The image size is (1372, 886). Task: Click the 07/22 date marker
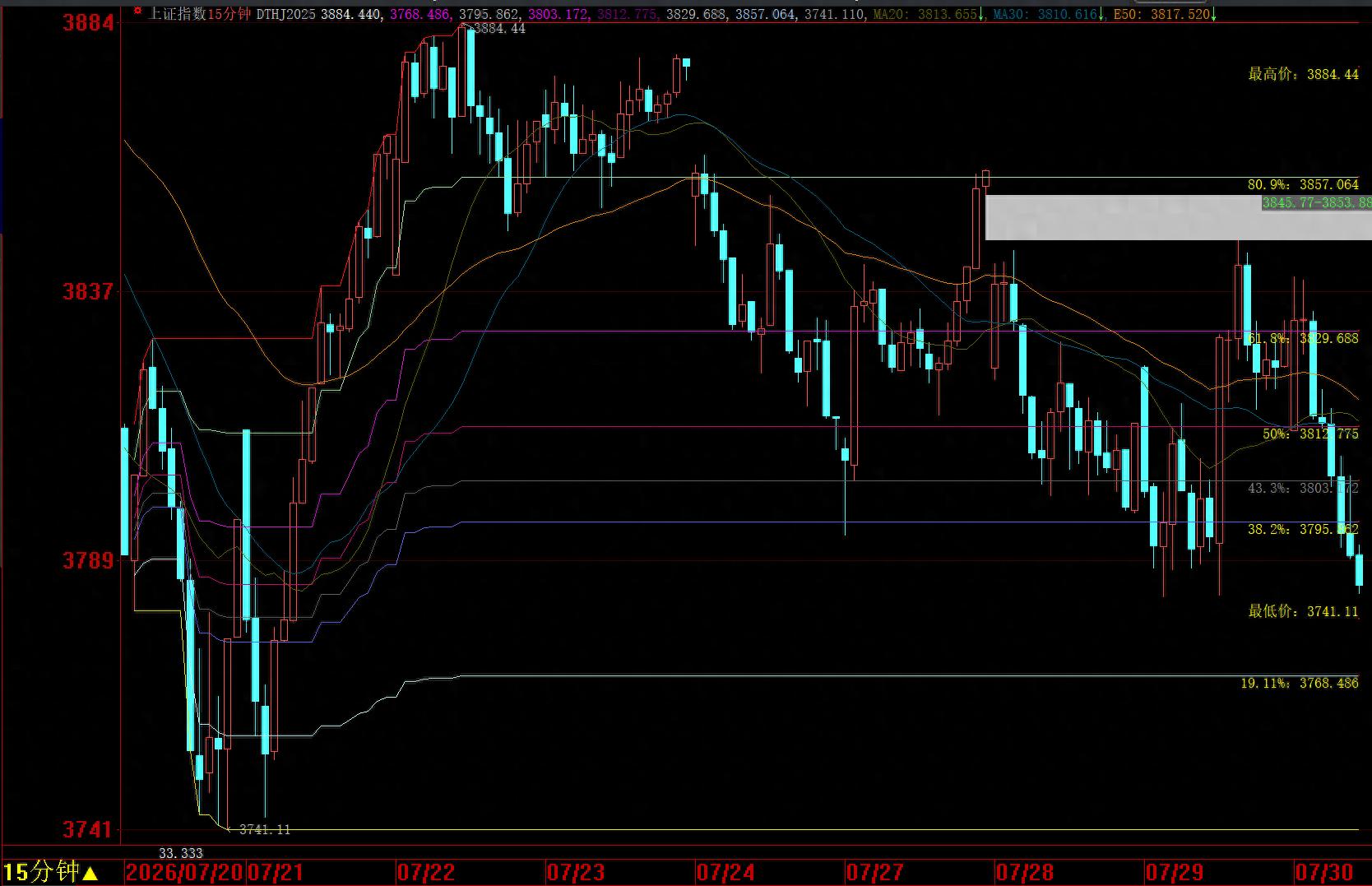pos(426,872)
